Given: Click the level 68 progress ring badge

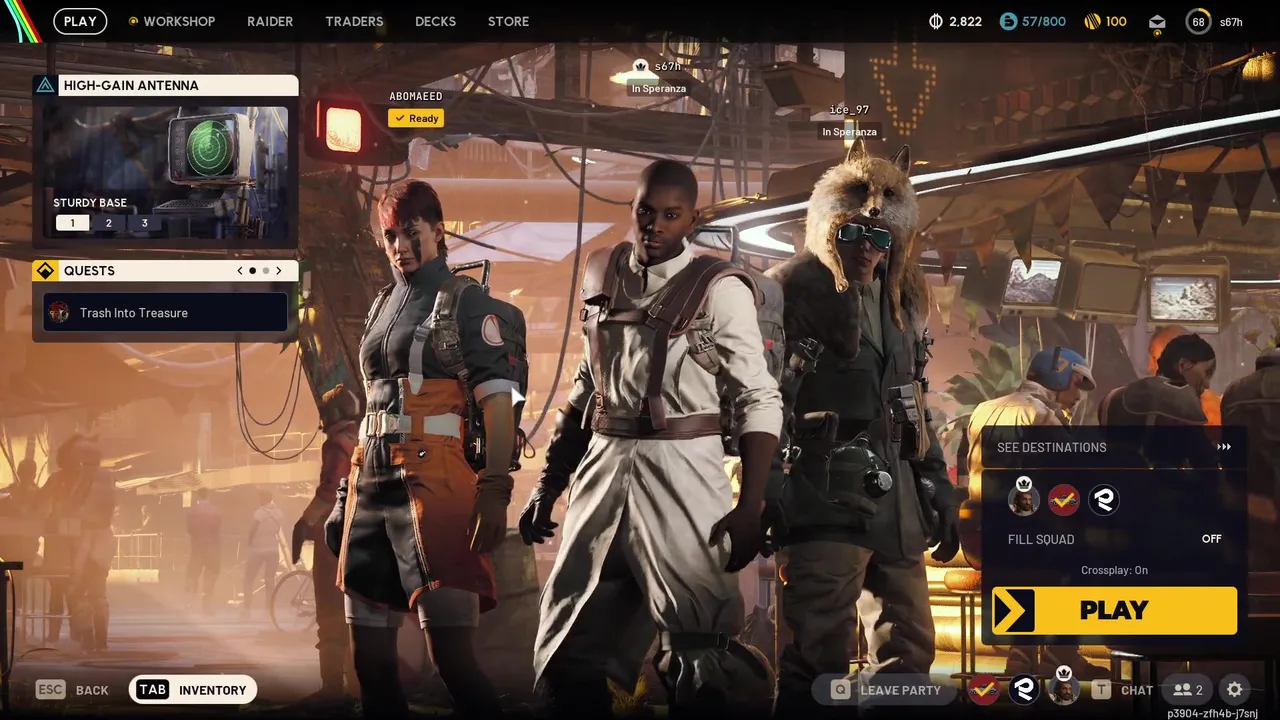Looking at the screenshot, I should pyautogui.click(x=1198, y=21).
